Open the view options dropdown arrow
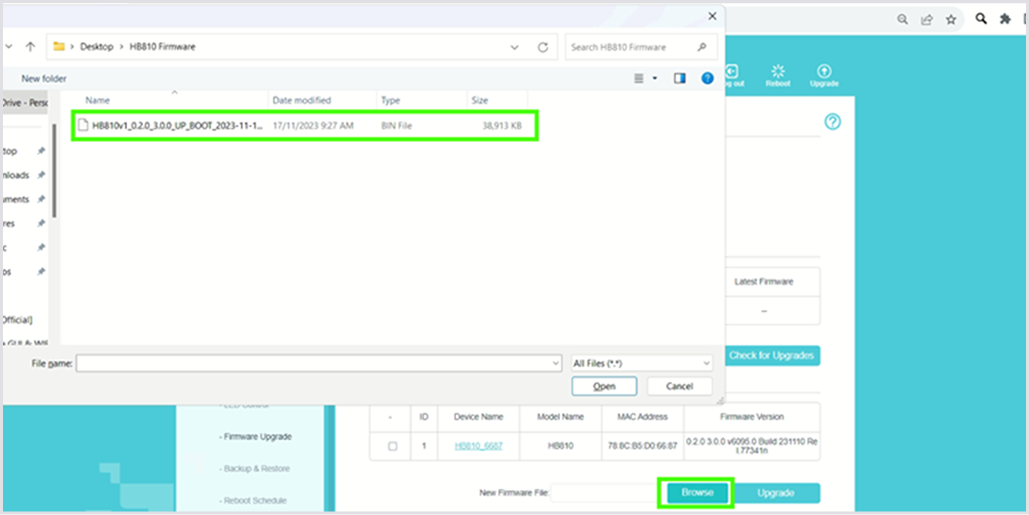The height and width of the screenshot is (515, 1029). coord(654,79)
